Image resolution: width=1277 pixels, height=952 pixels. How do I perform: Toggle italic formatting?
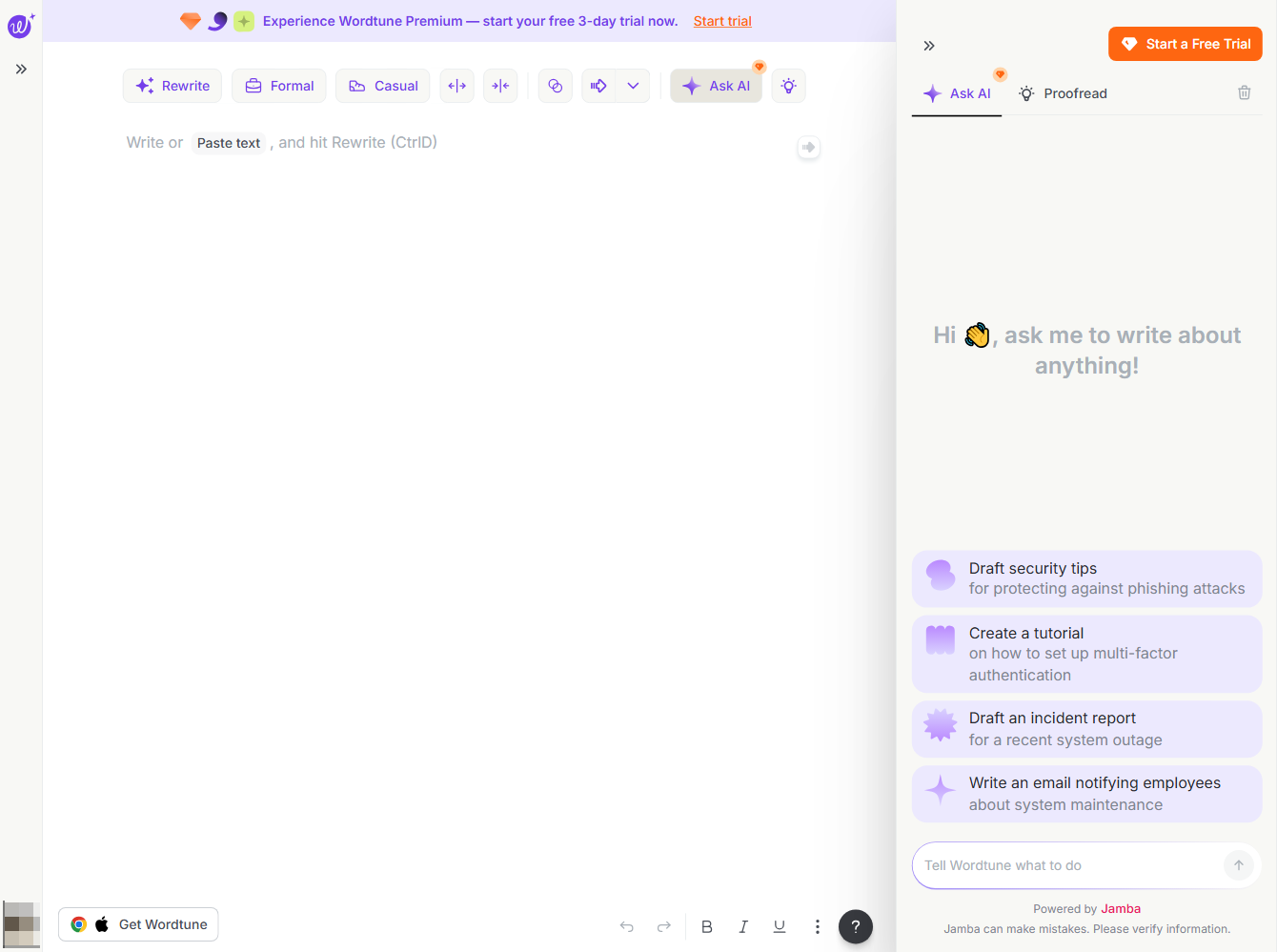click(743, 926)
